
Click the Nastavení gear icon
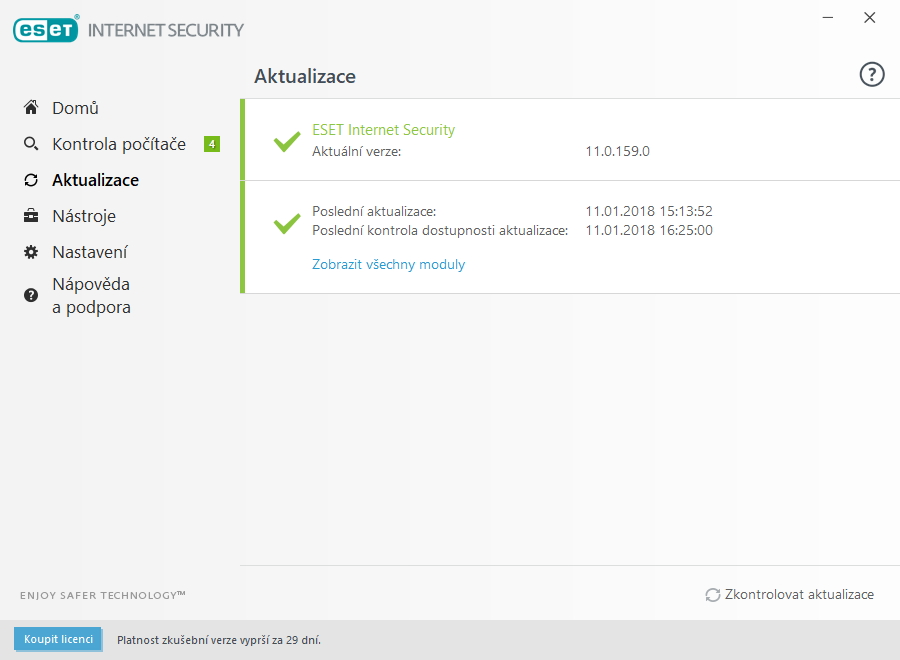[x=31, y=252]
